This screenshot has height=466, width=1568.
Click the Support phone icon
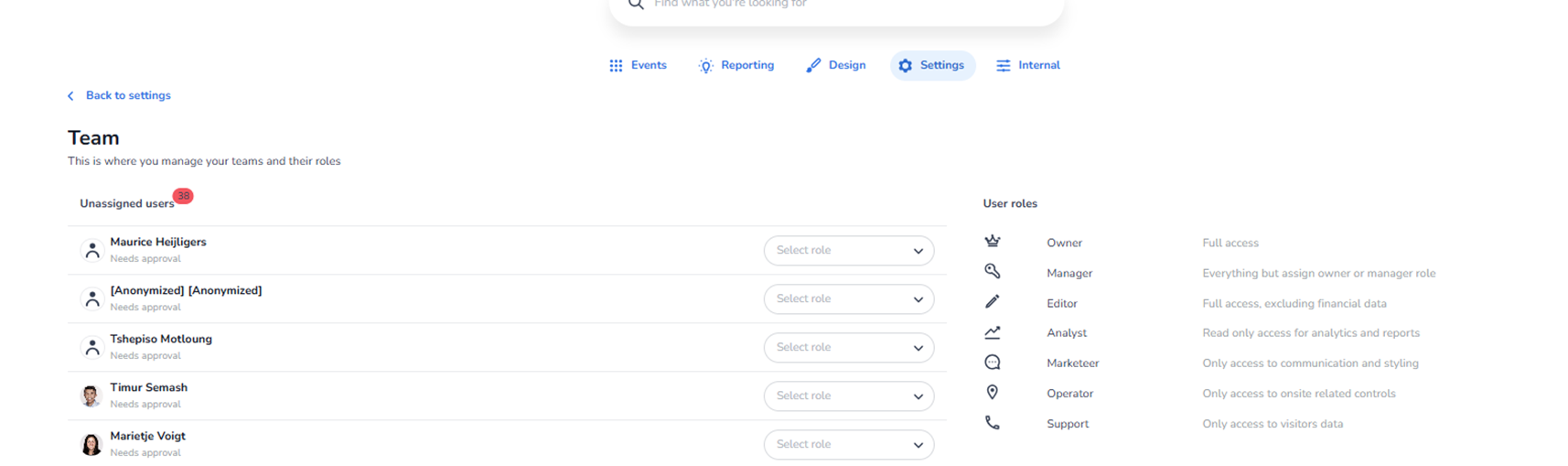[993, 423]
